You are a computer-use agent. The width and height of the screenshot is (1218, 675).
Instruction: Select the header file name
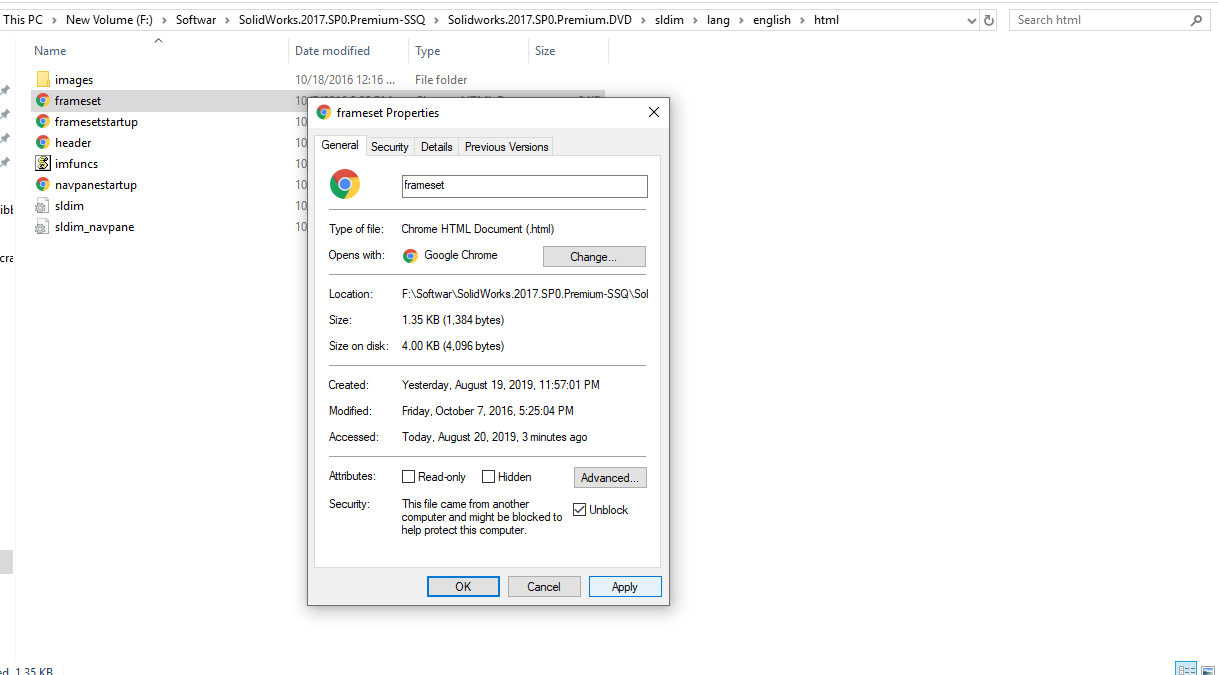click(x=73, y=143)
